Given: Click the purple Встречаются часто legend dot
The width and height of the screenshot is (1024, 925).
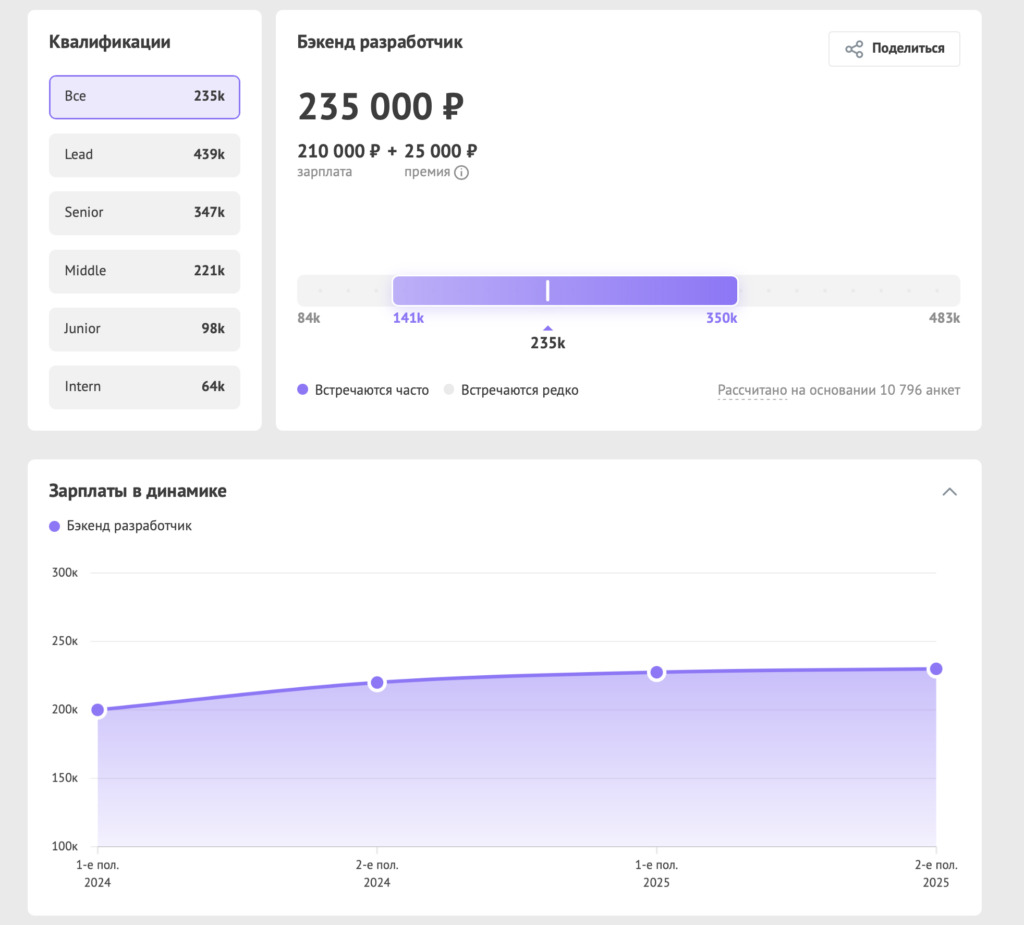Looking at the screenshot, I should click(x=303, y=391).
